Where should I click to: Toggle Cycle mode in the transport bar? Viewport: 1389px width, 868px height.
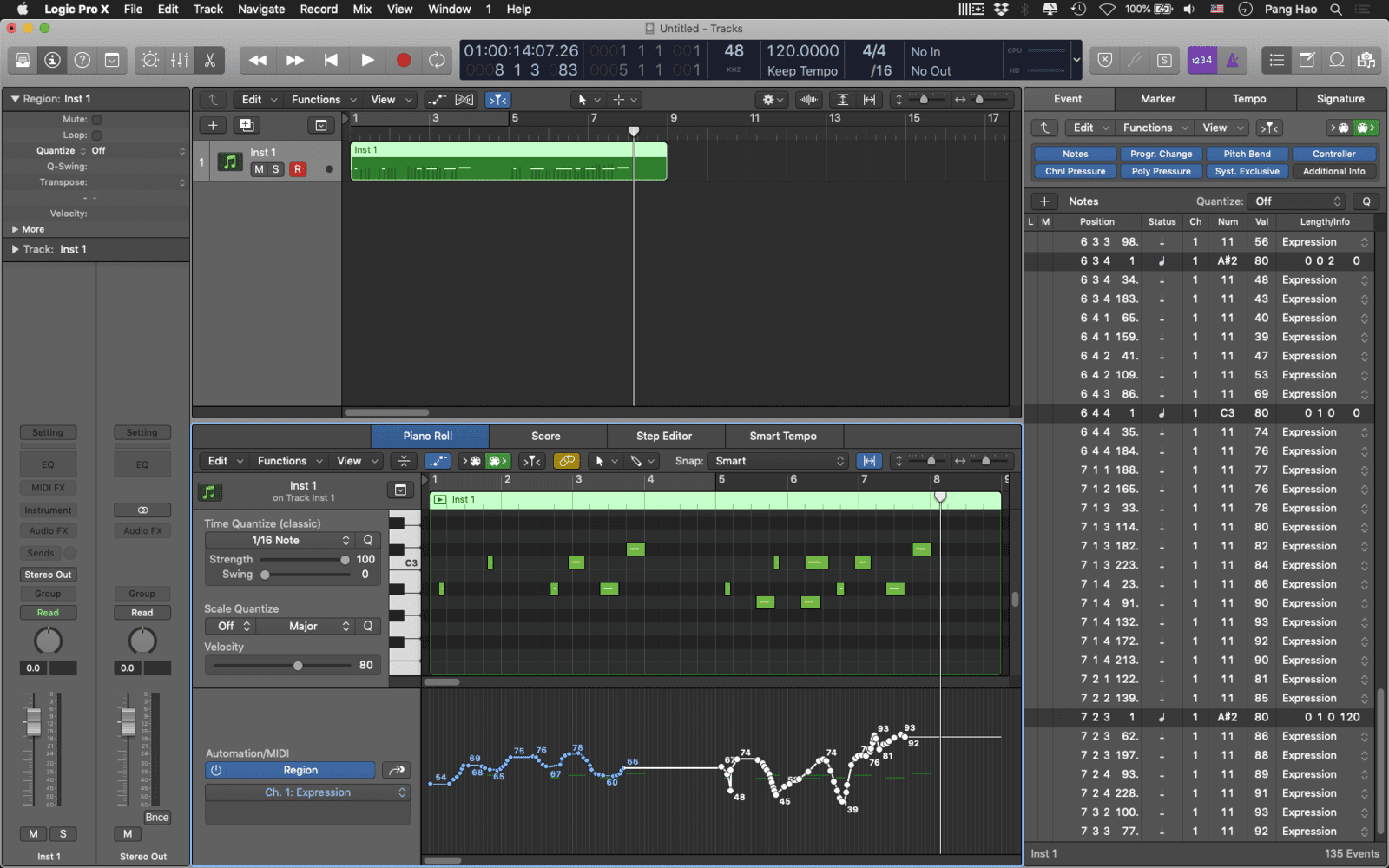(x=437, y=60)
